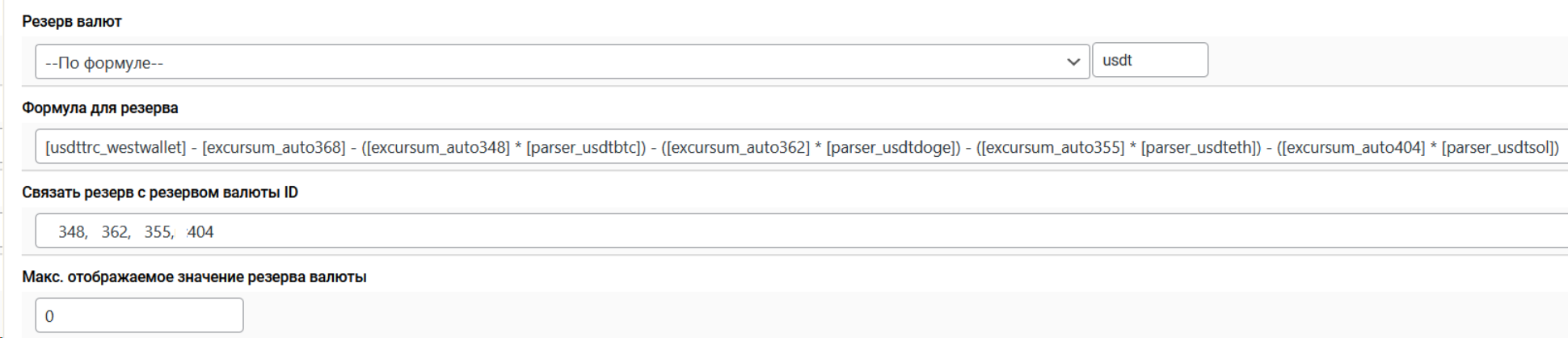This screenshot has height=338, width=1568.
Task: Click the 'usdt' currency code field
Action: click(1149, 61)
